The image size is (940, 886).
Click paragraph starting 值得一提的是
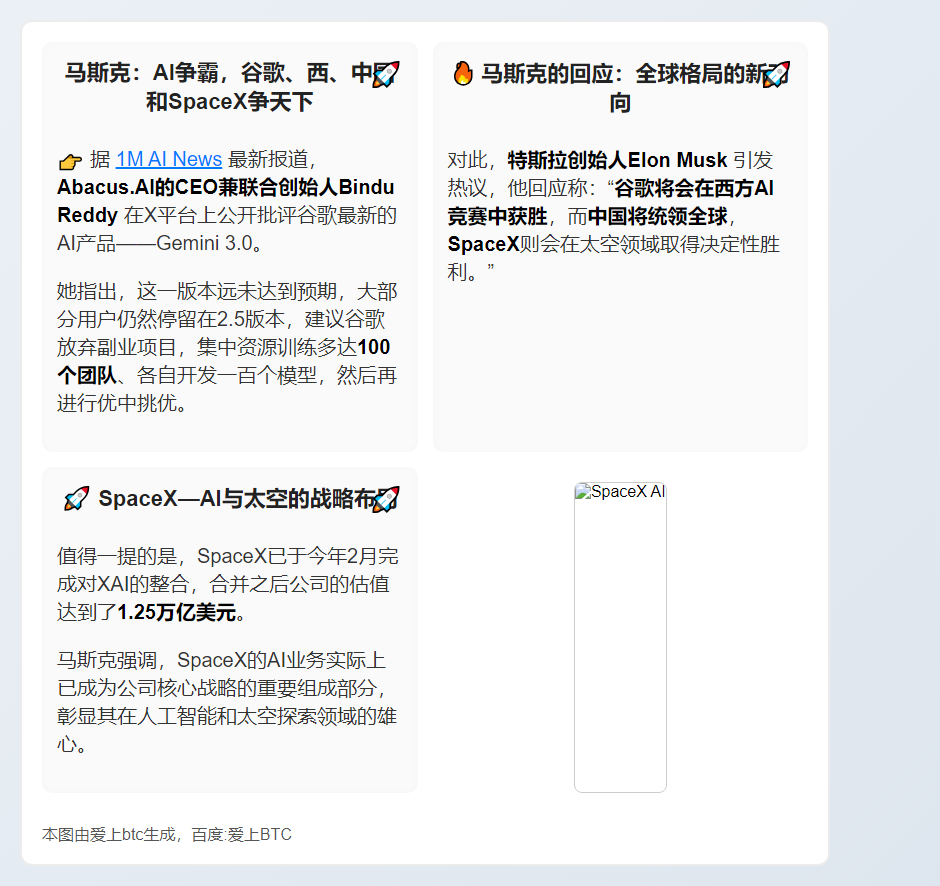(228, 584)
